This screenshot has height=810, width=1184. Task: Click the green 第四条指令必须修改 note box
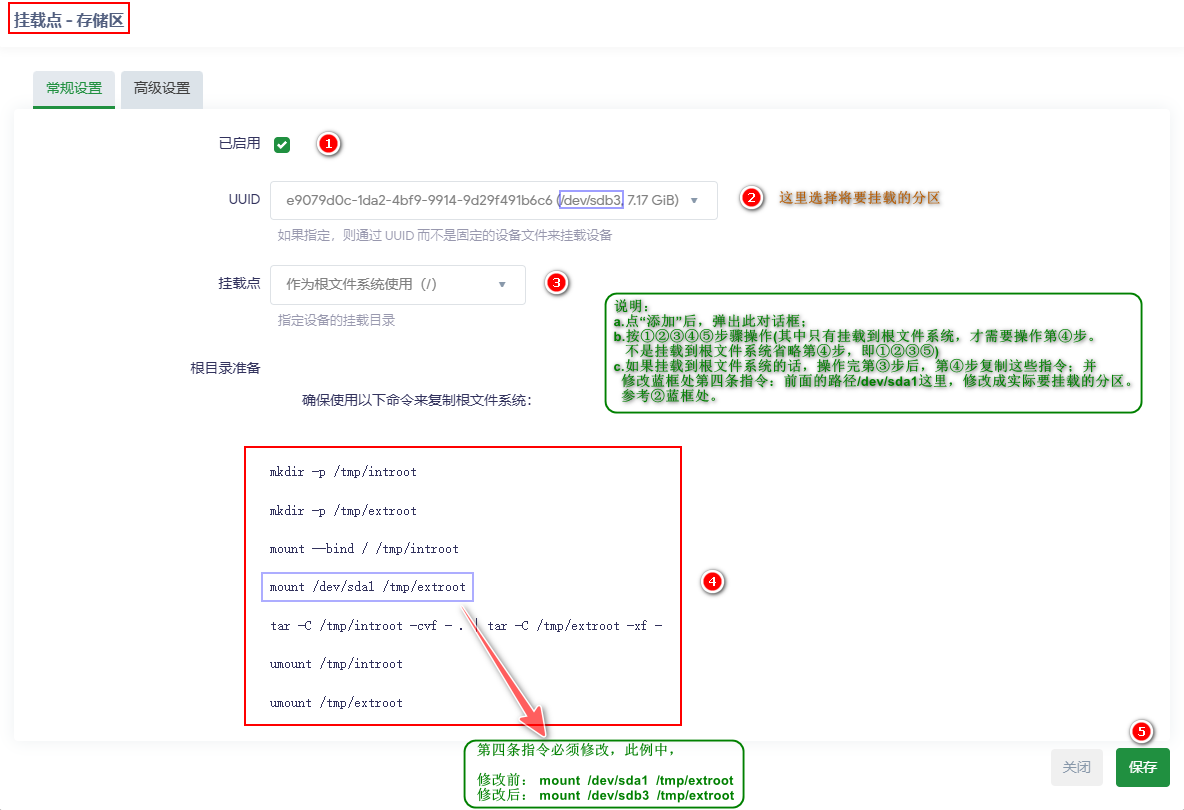605,773
